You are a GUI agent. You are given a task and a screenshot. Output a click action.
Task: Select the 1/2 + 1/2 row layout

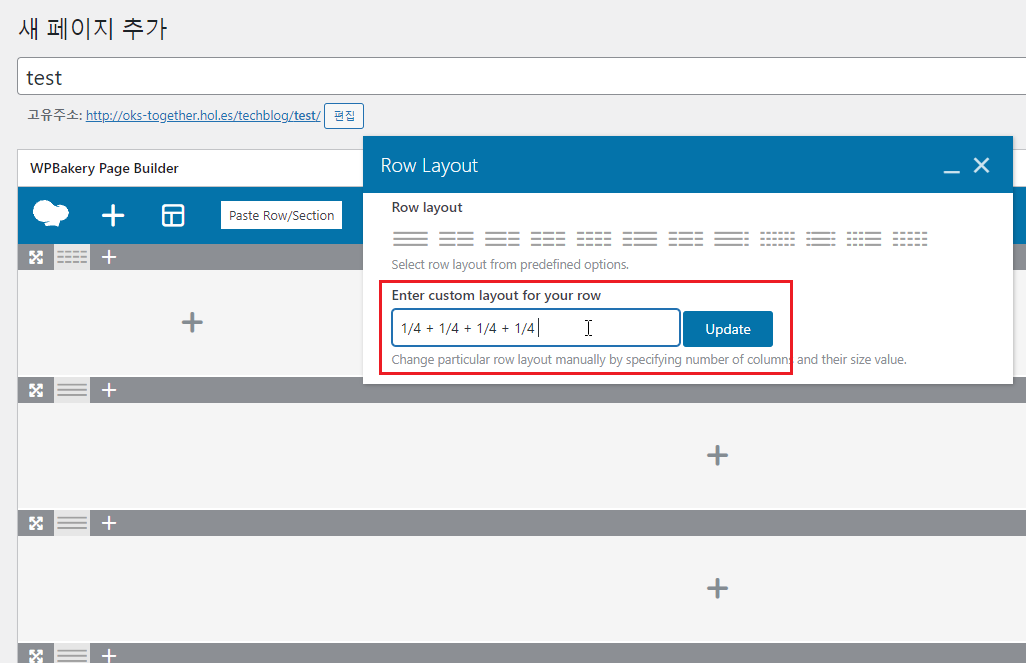tap(456, 239)
